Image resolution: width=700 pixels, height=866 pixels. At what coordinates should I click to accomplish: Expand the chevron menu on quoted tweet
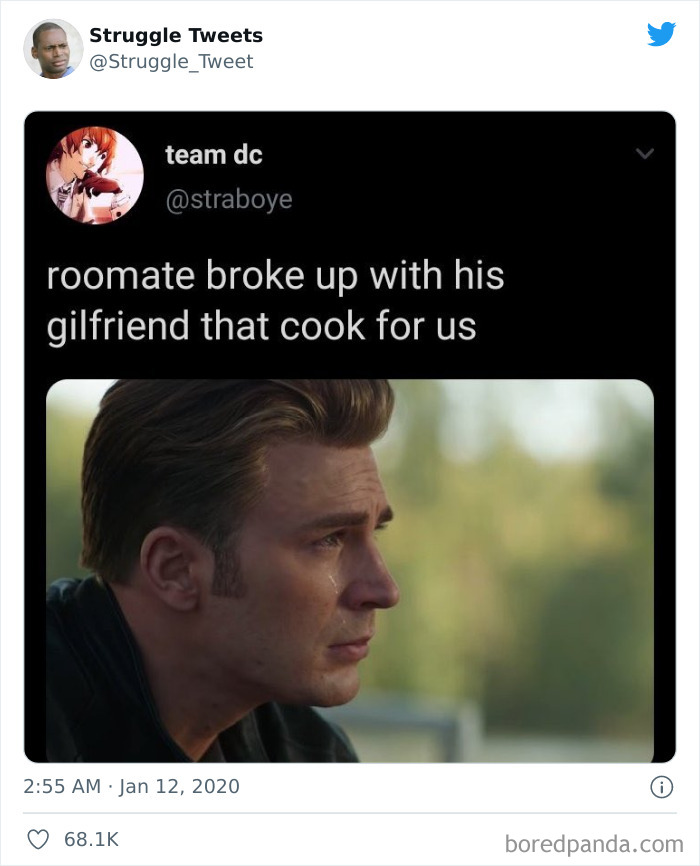(x=645, y=154)
